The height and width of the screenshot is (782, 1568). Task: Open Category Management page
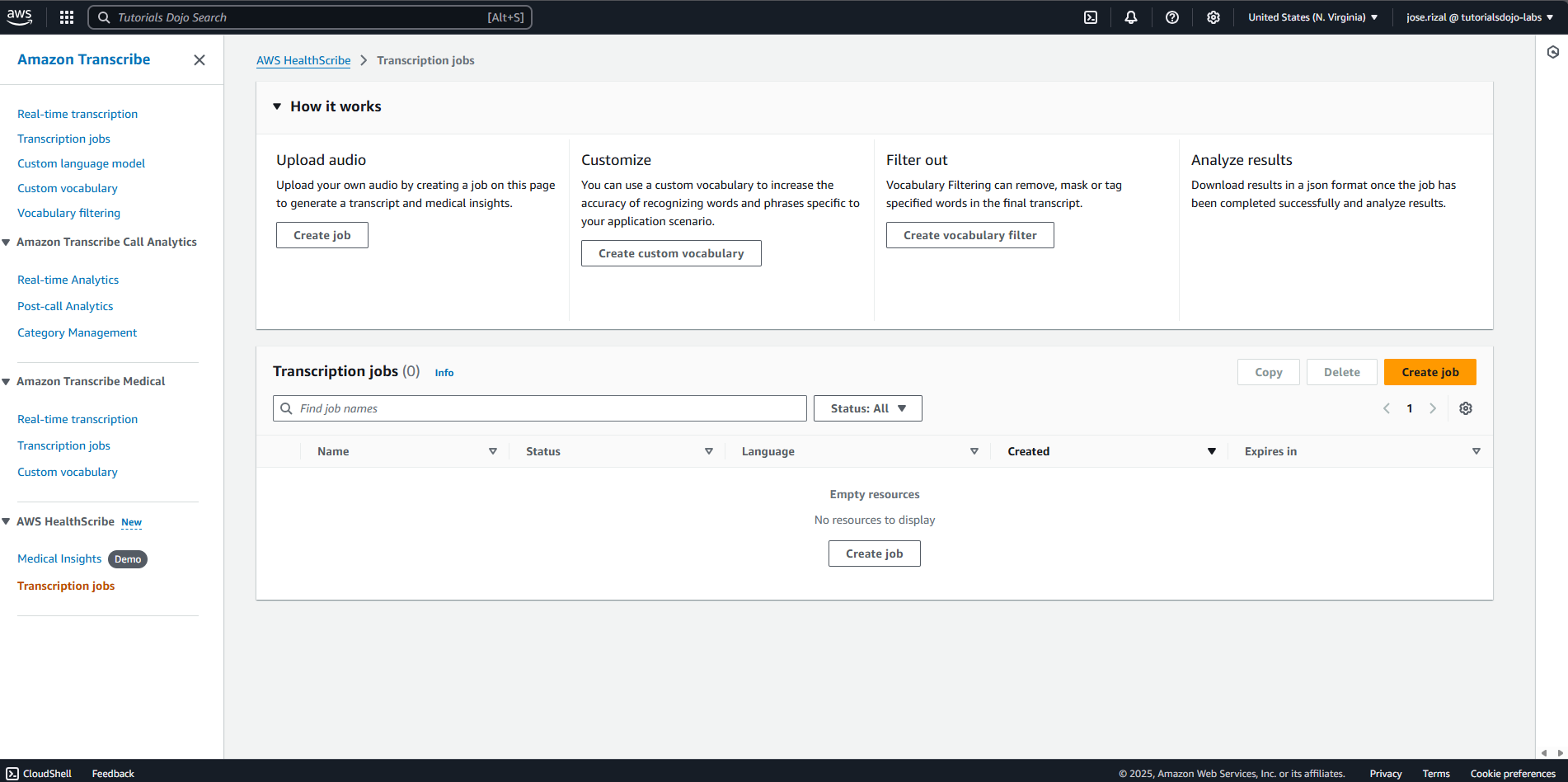click(77, 332)
